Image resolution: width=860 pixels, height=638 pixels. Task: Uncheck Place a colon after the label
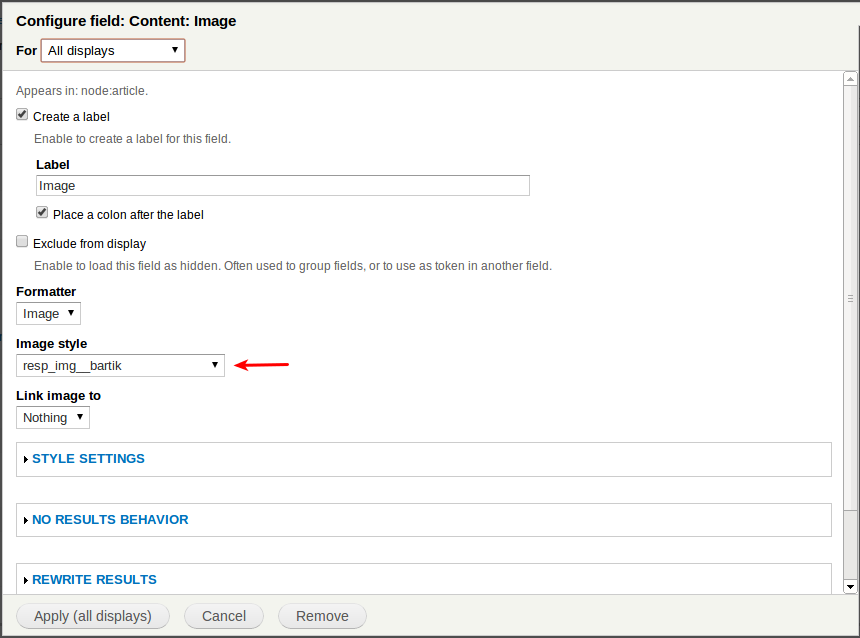click(x=42, y=213)
